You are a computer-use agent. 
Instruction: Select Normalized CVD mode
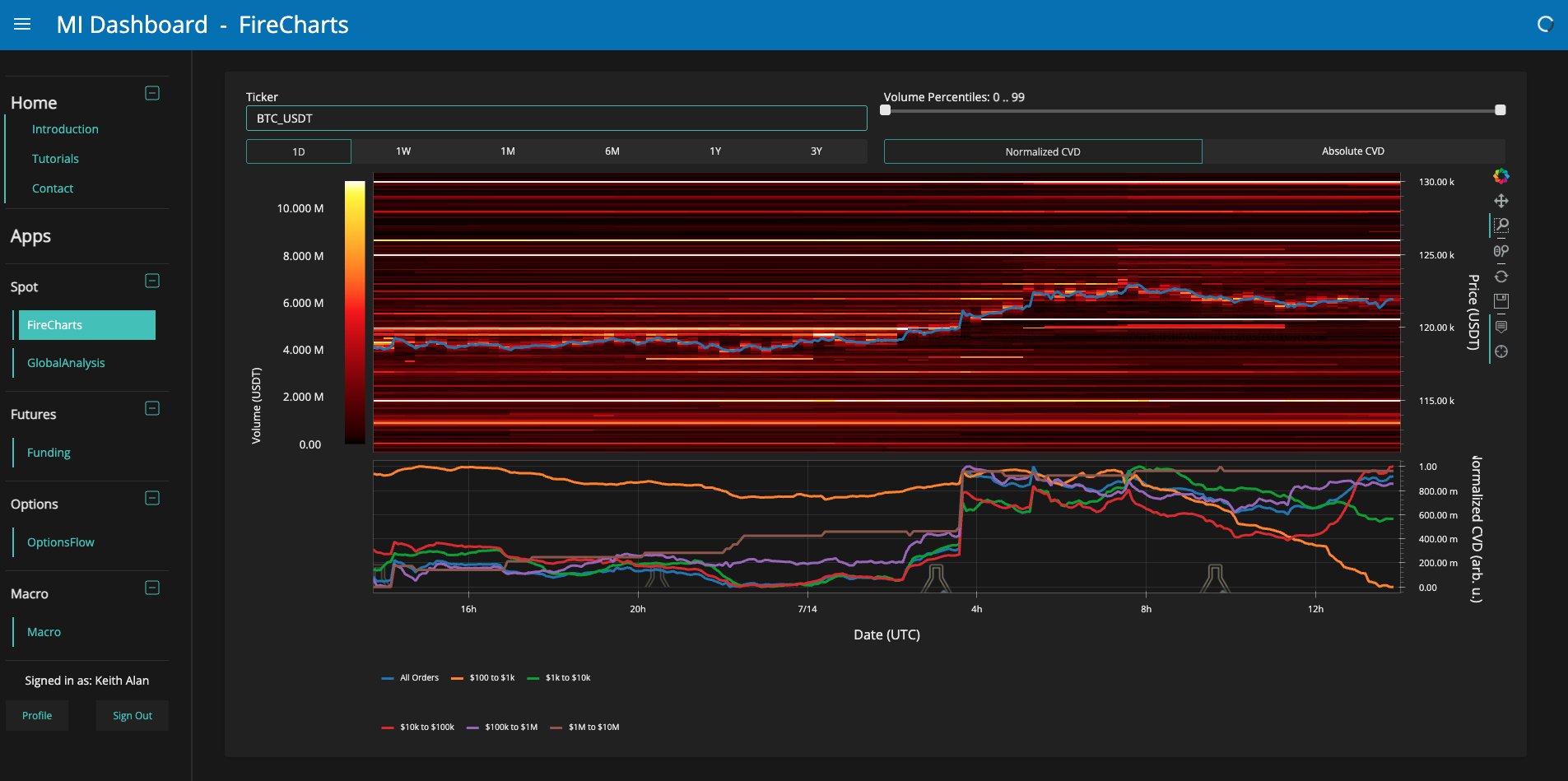coord(1042,151)
